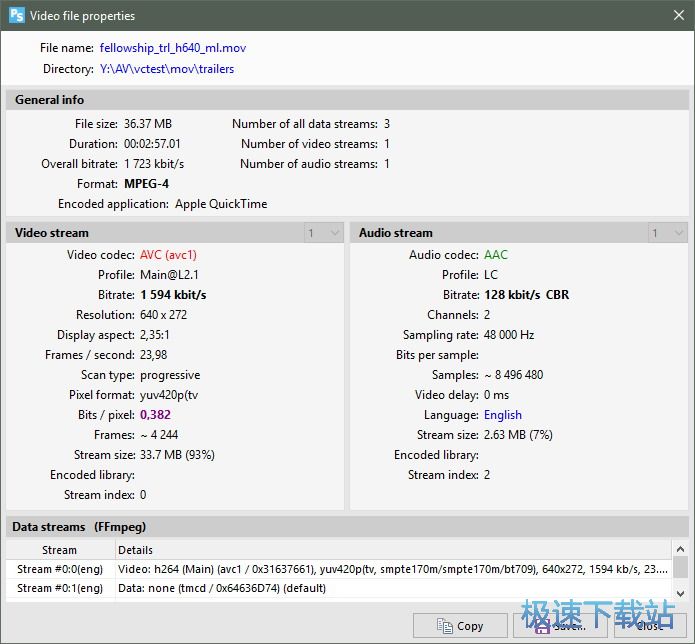Click the frames per second value 23,98
Image resolution: width=695 pixels, height=644 pixels.
(x=154, y=355)
